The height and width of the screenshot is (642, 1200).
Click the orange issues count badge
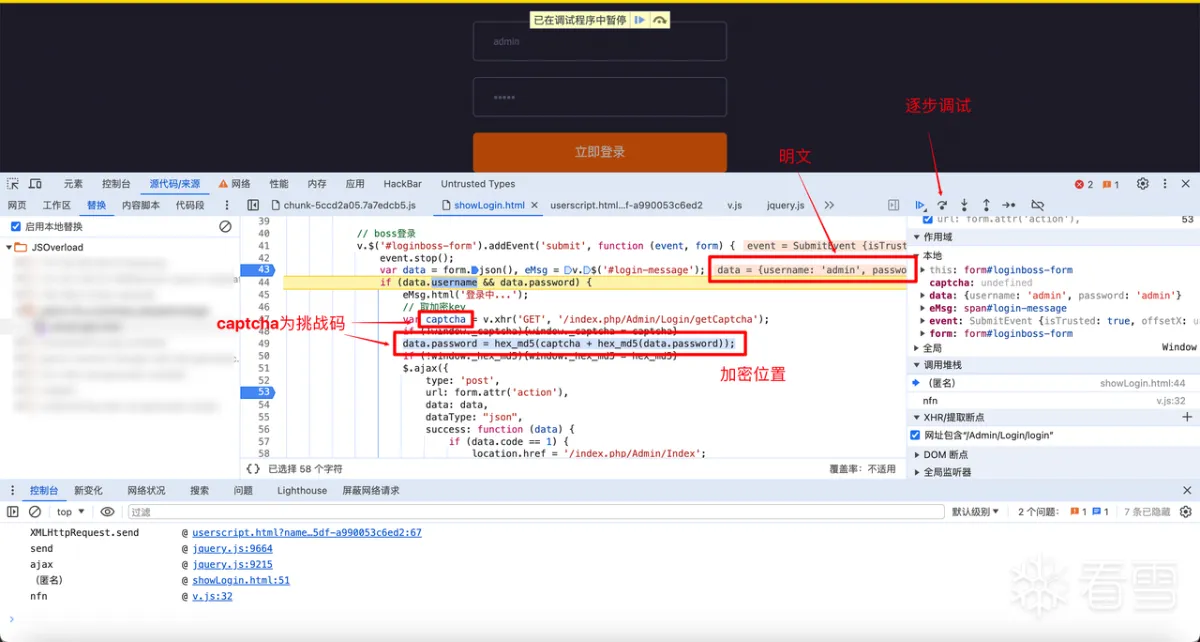coord(1111,184)
